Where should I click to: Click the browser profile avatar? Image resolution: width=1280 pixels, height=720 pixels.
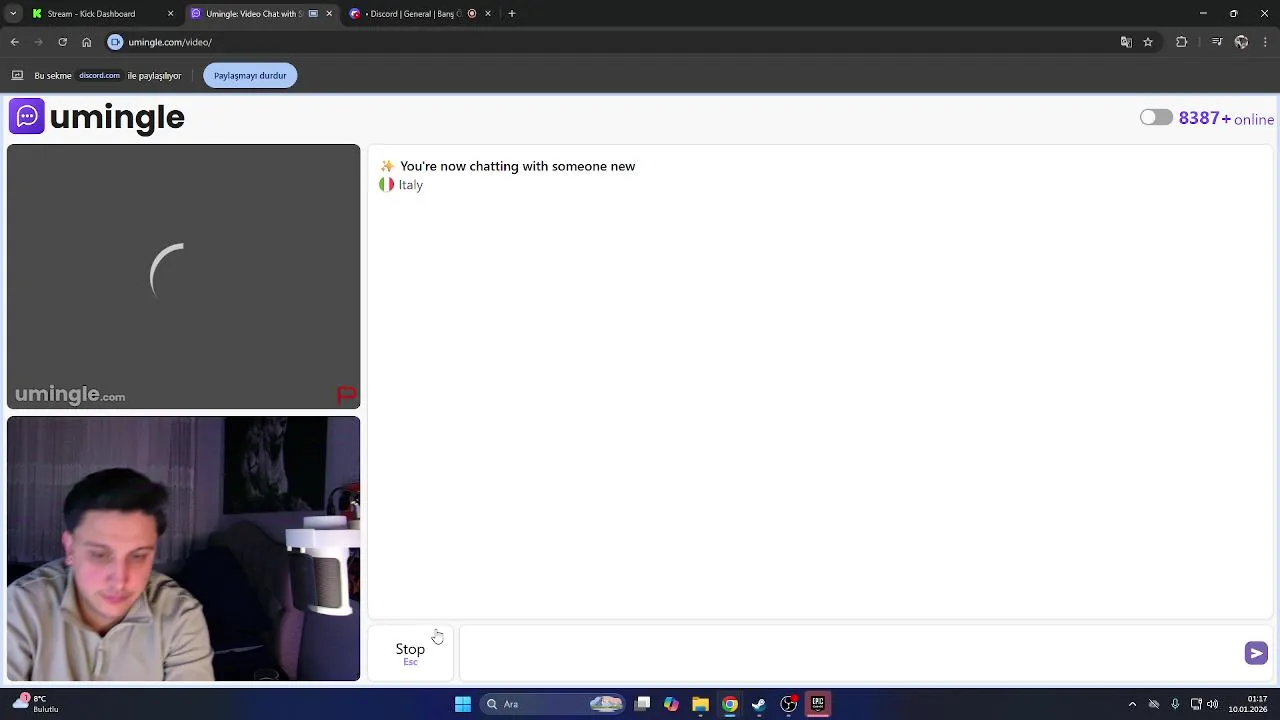[1241, 42]
